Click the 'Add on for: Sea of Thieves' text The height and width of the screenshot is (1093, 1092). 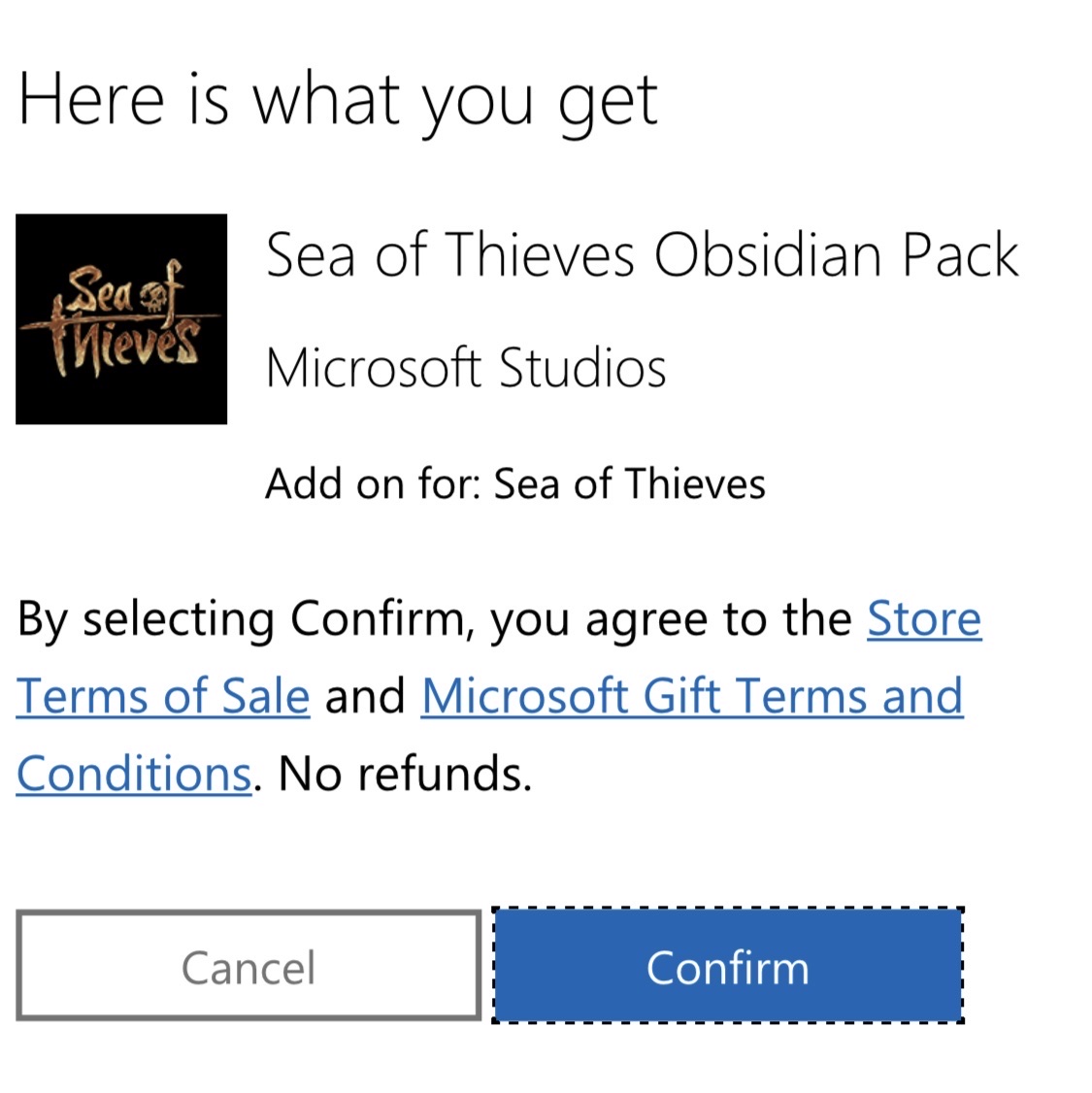[515, 482]
